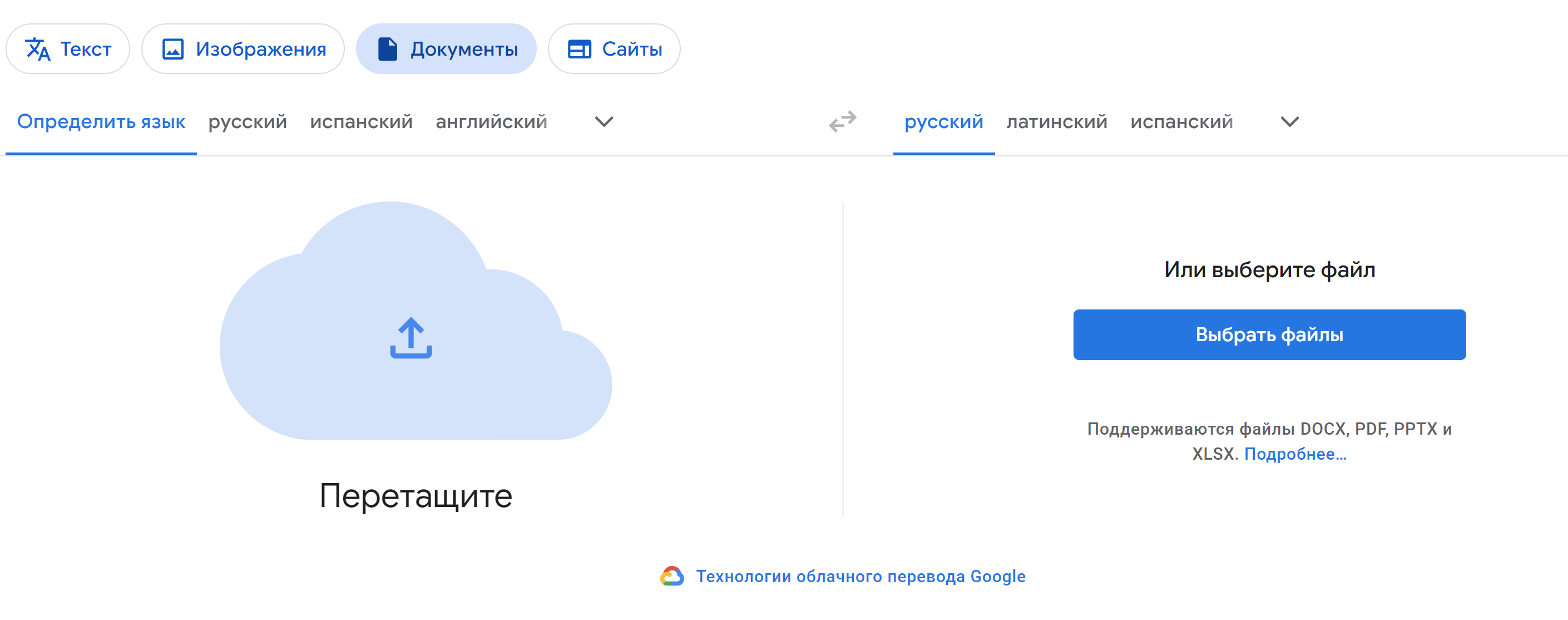Select Определить язык as source language
Image resolution: width=1568 pixels, height=620 pixels.
[101, 122]
